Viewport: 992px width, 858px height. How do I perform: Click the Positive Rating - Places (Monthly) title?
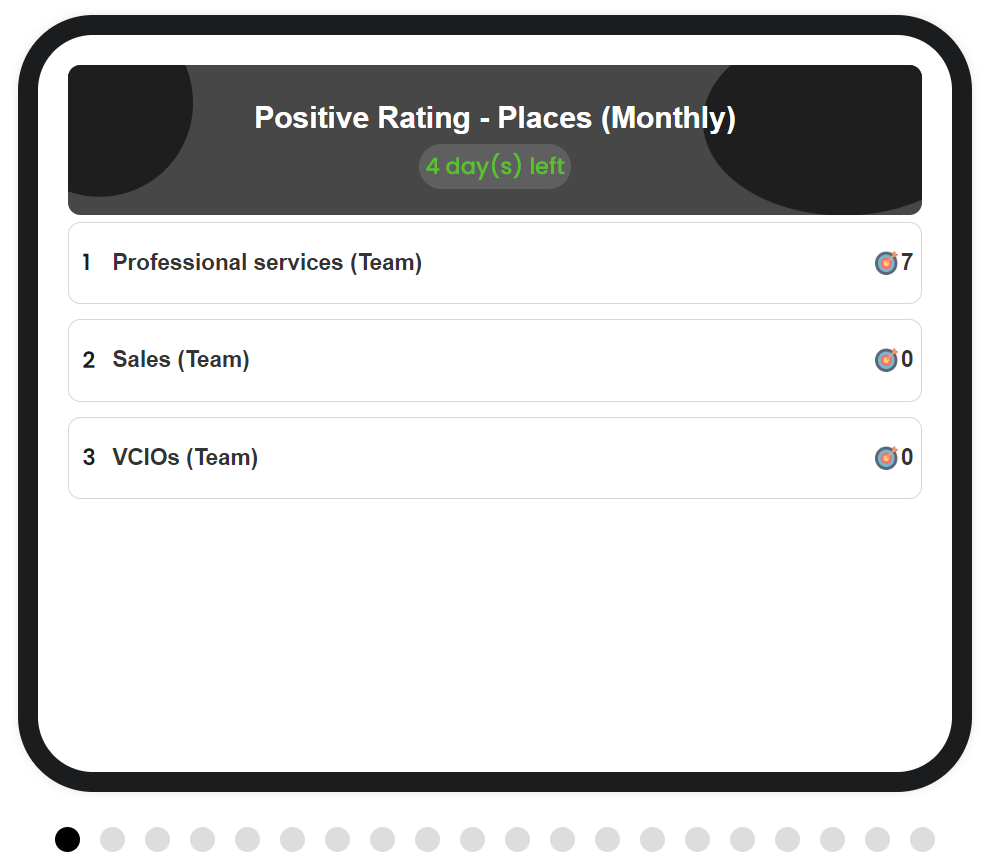tap(495, 118)
